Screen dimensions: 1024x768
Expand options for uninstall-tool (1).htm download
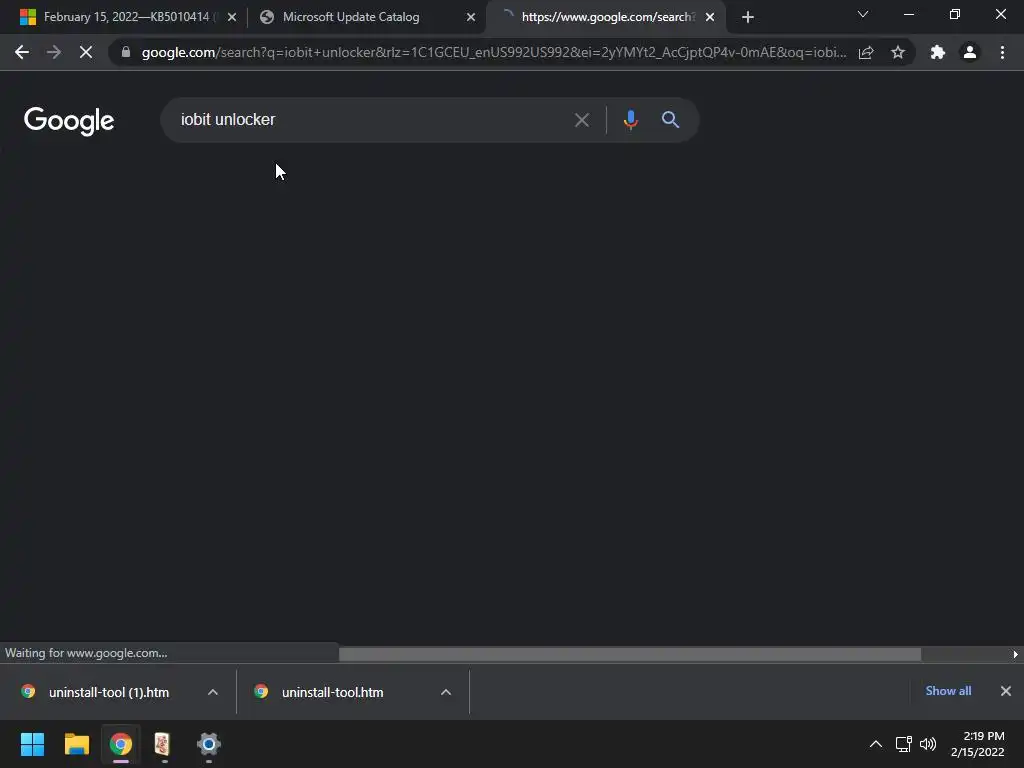pos(213,692)
